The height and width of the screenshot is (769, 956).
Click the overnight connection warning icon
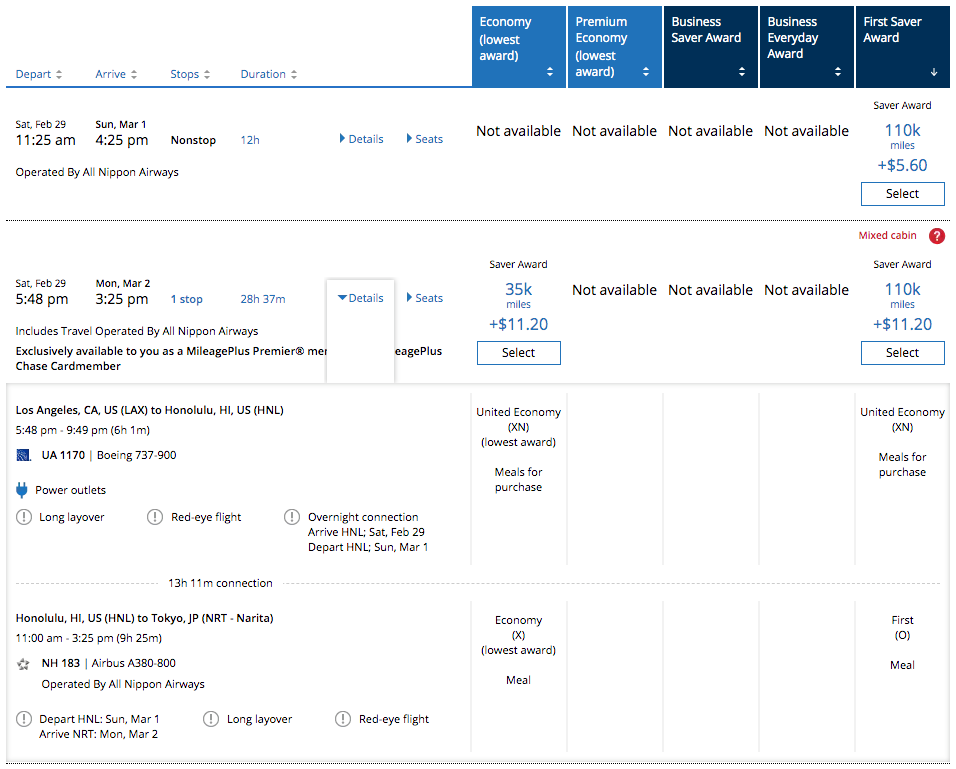tap(291, 517)
